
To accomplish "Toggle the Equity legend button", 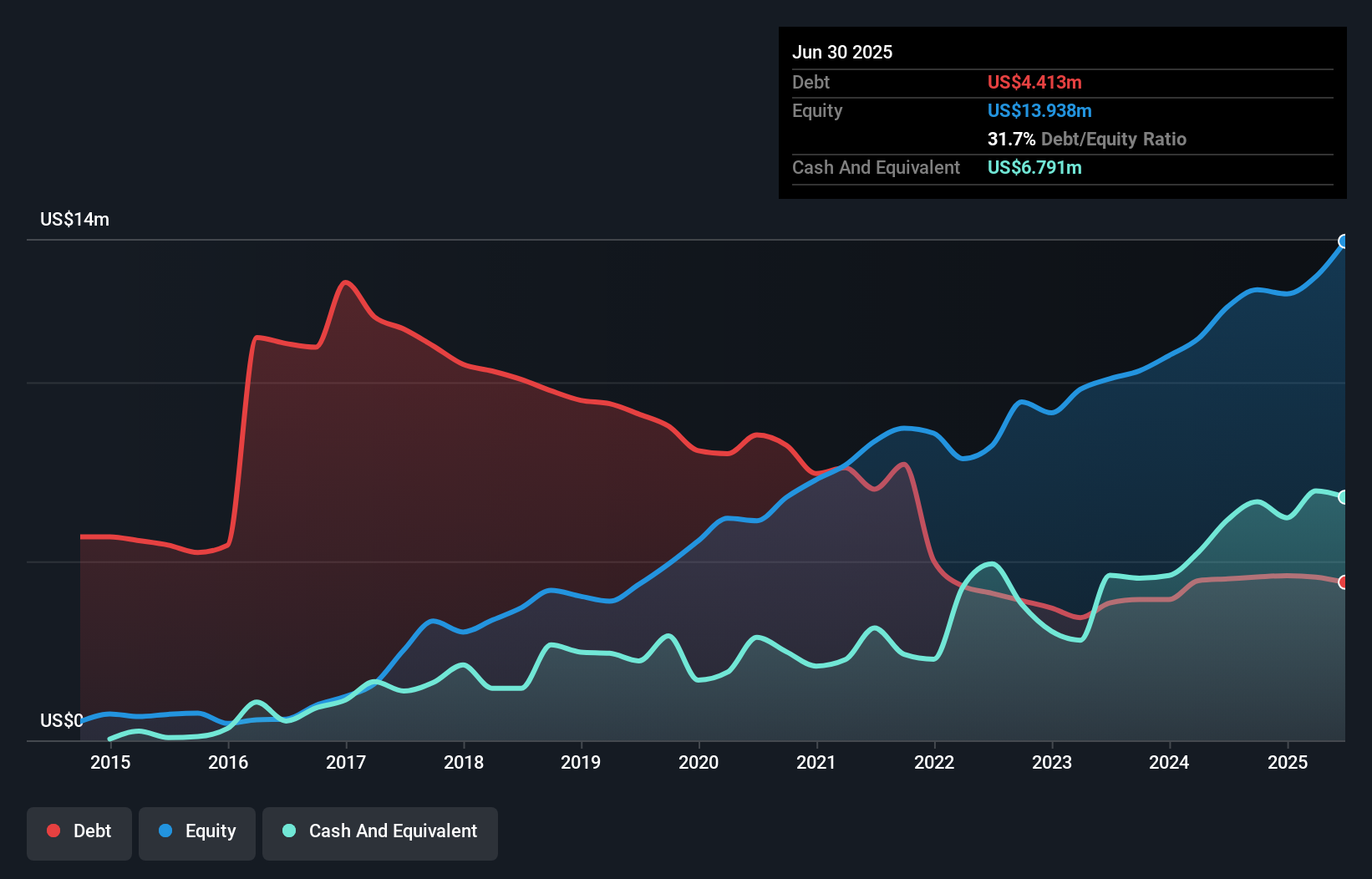I will coord(197,833).
